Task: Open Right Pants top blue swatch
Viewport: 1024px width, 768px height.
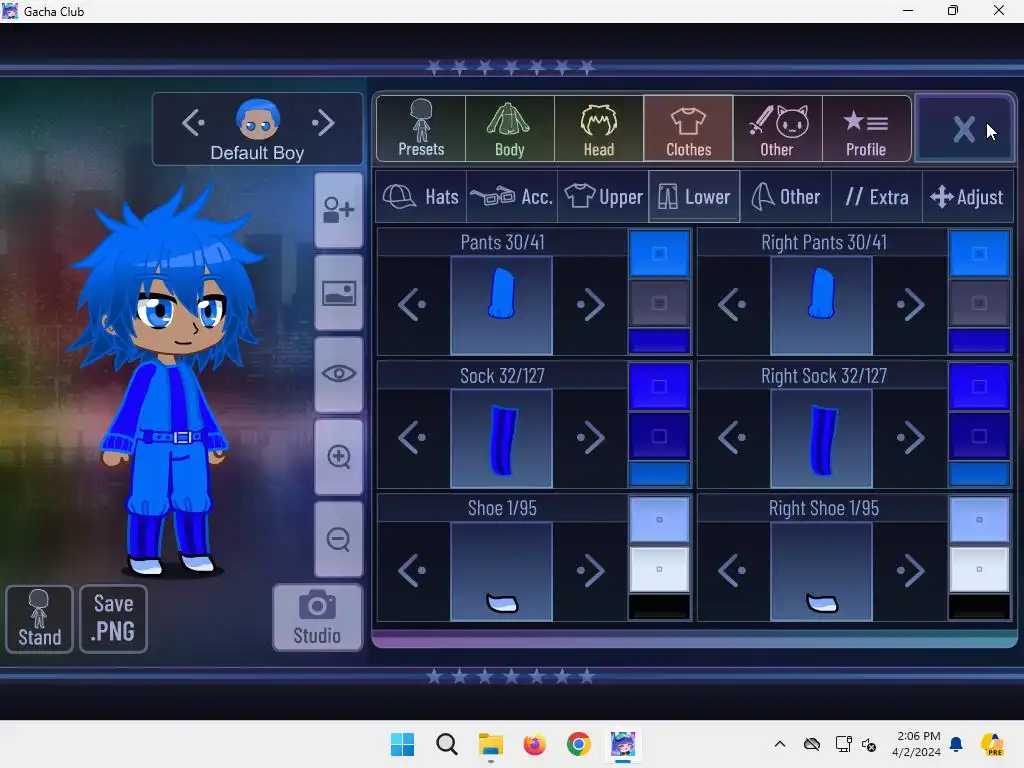Action: point(979,253)
